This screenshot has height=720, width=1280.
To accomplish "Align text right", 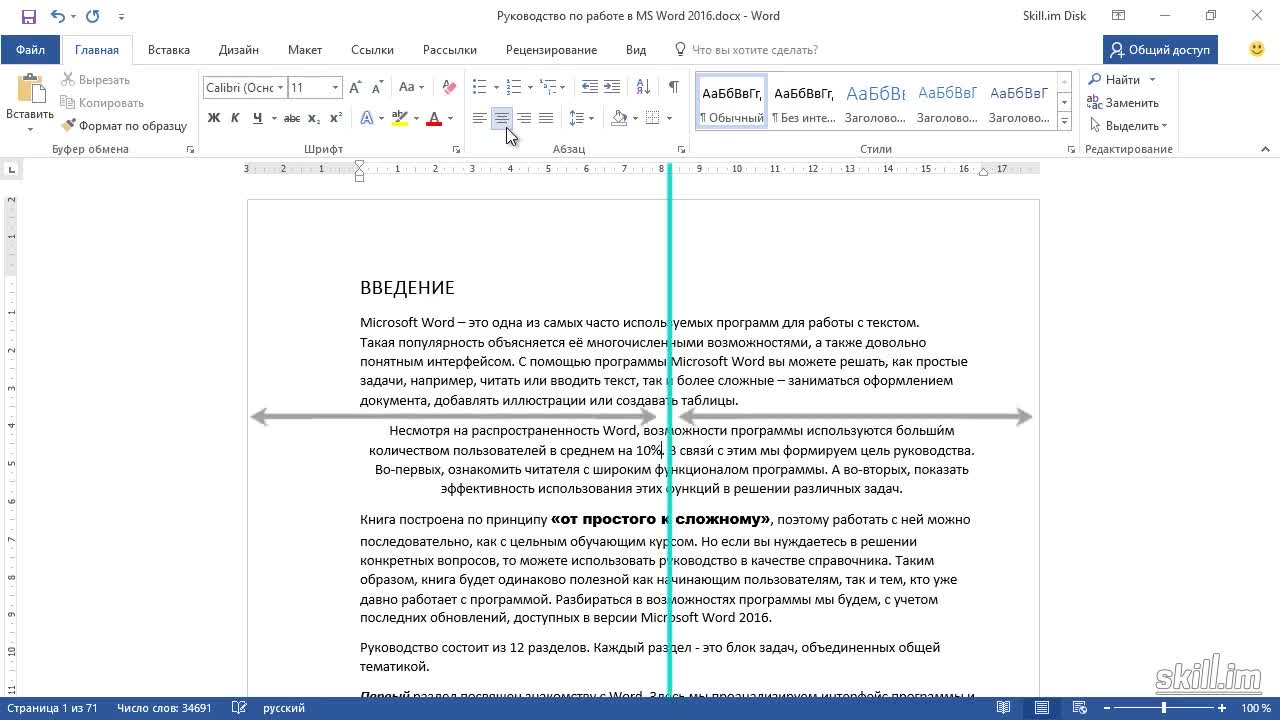I will pyautogui.click(x=524, y=118).
